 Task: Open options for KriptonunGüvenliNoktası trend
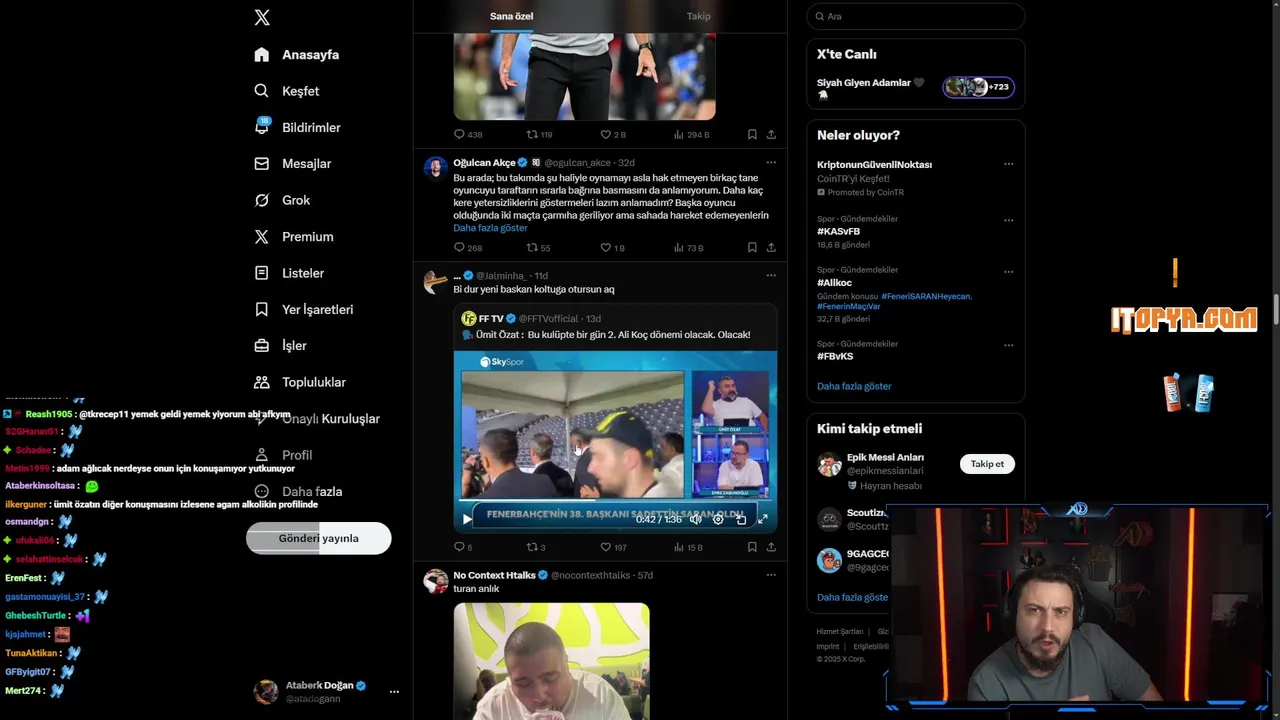click(x=1008, y=164)
